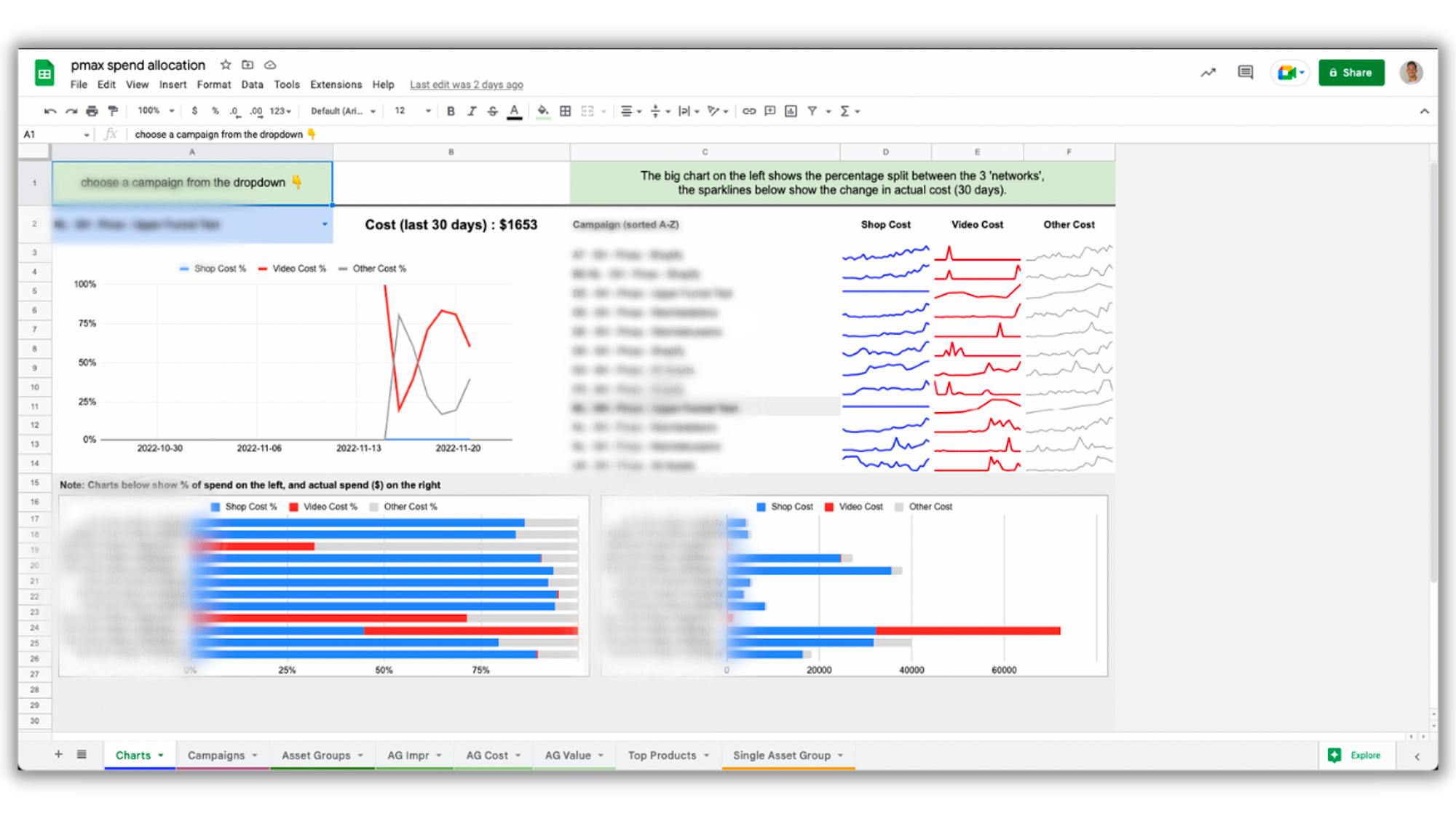Toggle italic formatting
Screen dimensions: 1456x819
coord(472,111)
